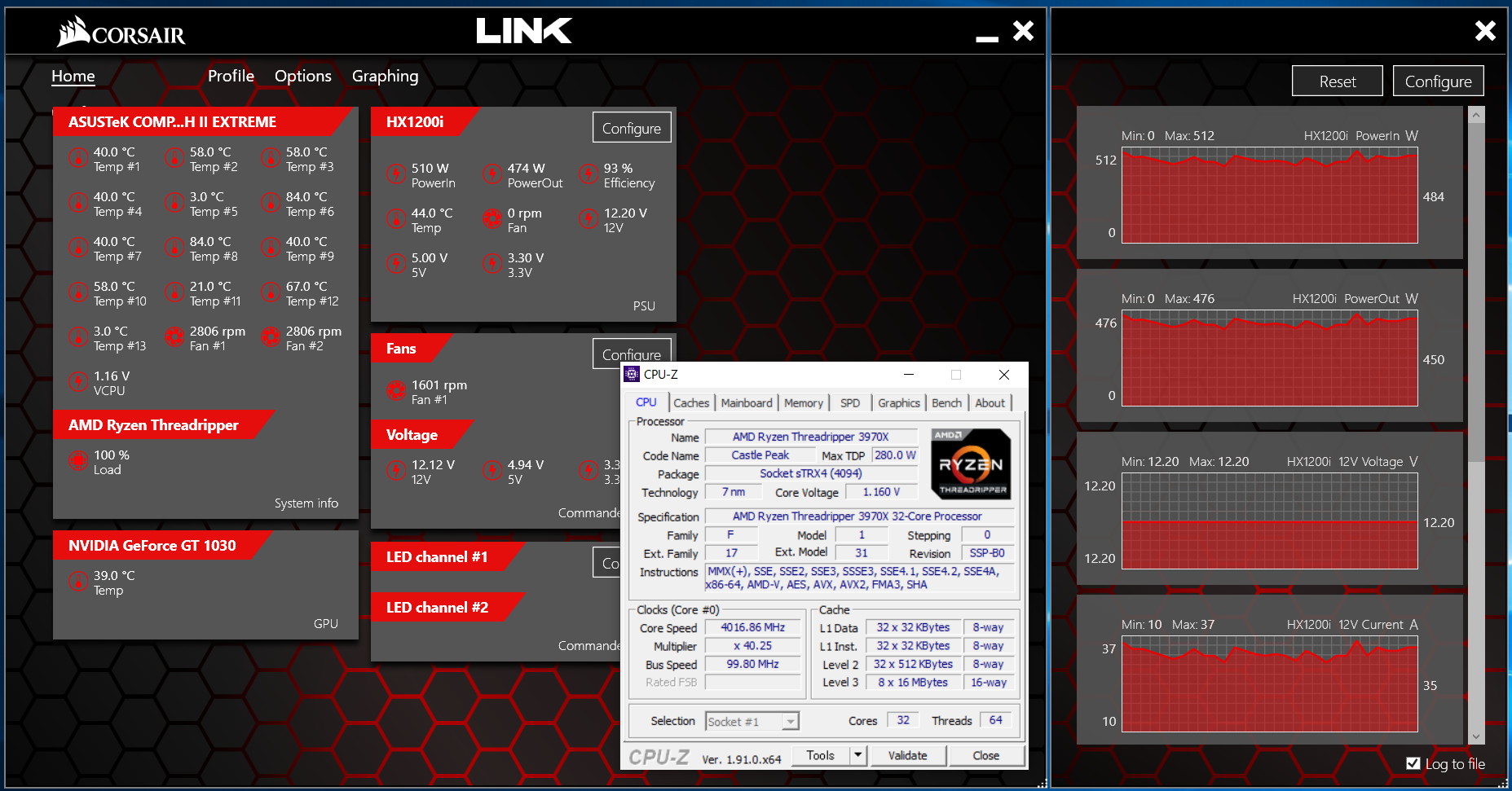The image size is (1512, 791).
Task: Click the graph panel scrollbar thumb
Action: 1476,292
